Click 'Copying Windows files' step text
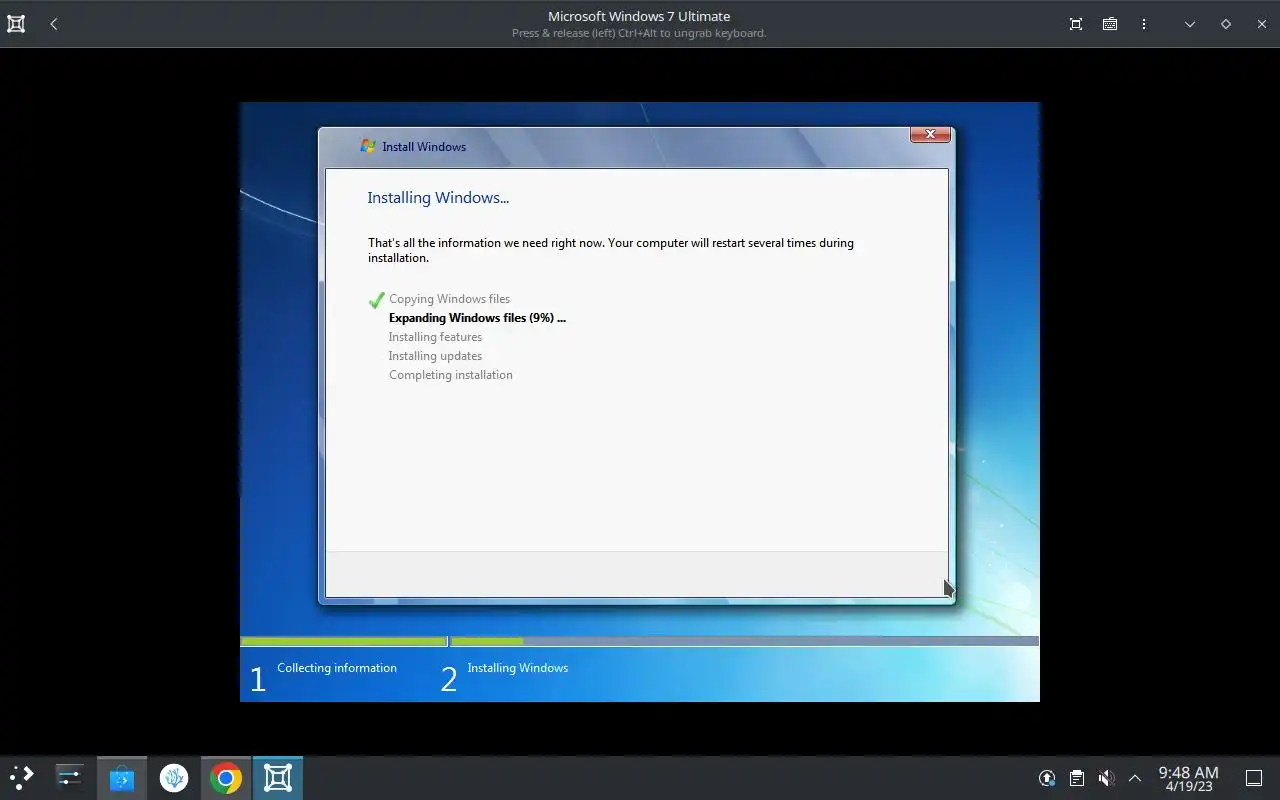Screen dimensions: 1280x800 pos(449,299)
